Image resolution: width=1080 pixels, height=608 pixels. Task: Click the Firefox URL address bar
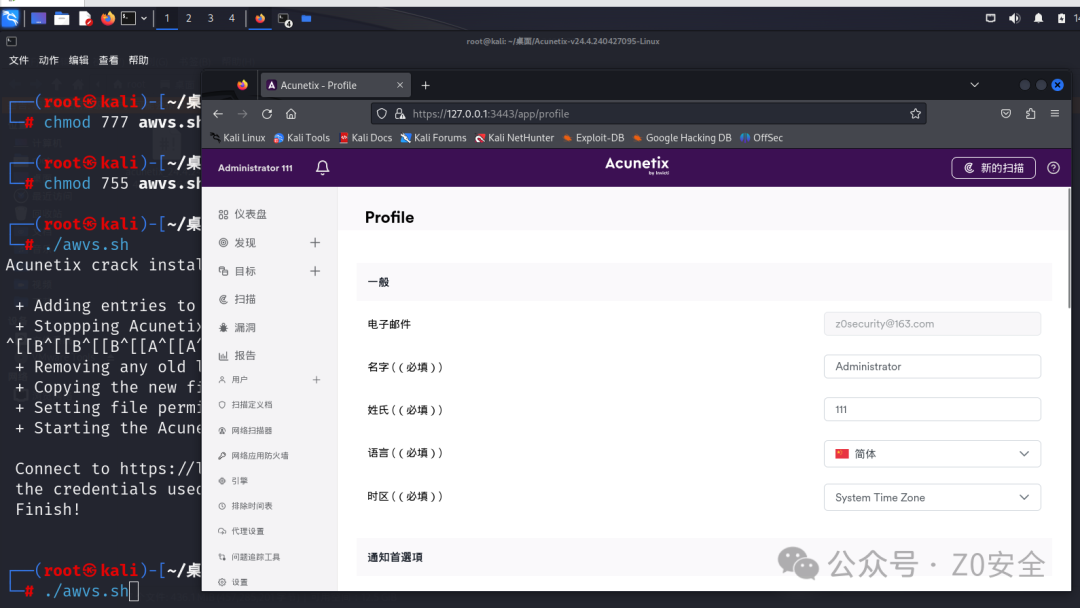coord(647,114)
